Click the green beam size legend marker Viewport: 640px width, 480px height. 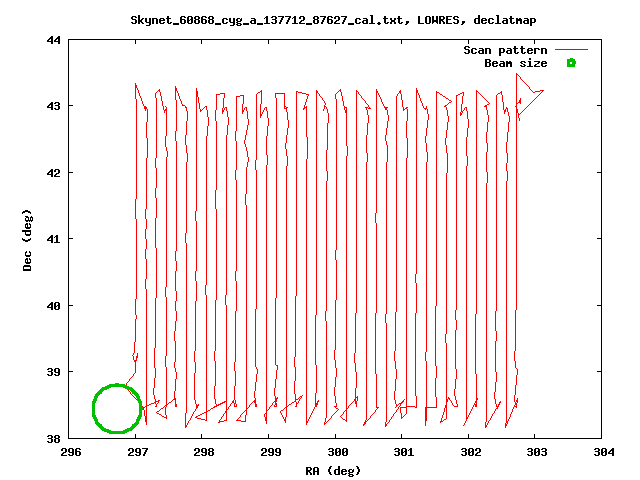coord(571,63)
